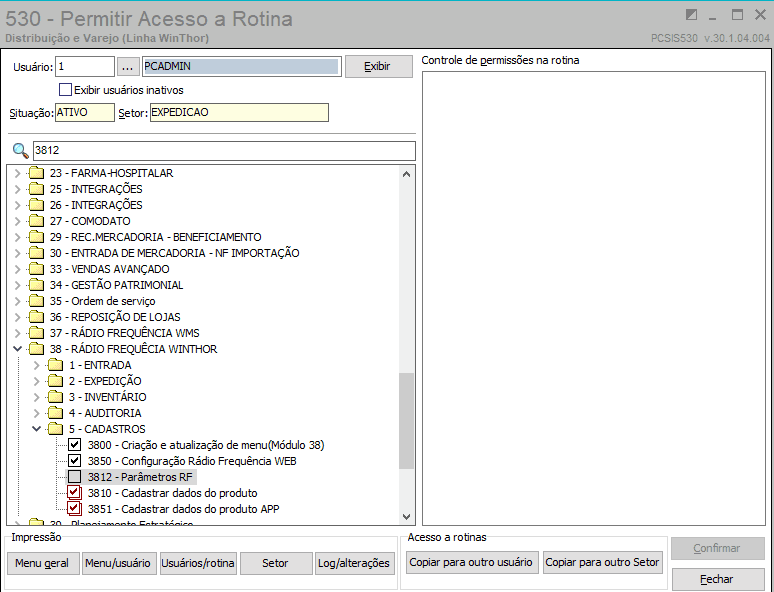Click the PCADMIN user name field
The image size is (774, 592).
click(242, 66)
